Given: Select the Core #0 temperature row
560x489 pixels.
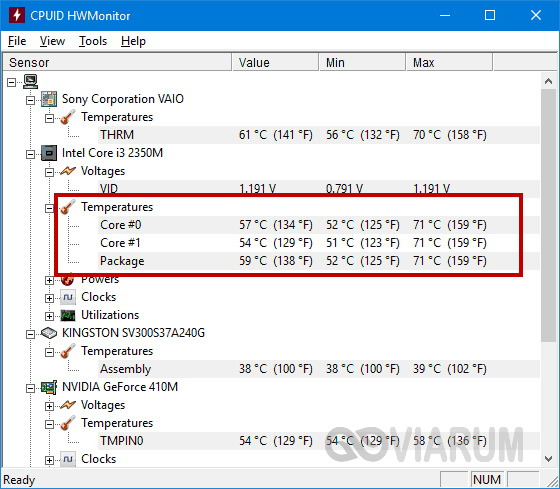Looking at the screenshot, I should point(319,225).
